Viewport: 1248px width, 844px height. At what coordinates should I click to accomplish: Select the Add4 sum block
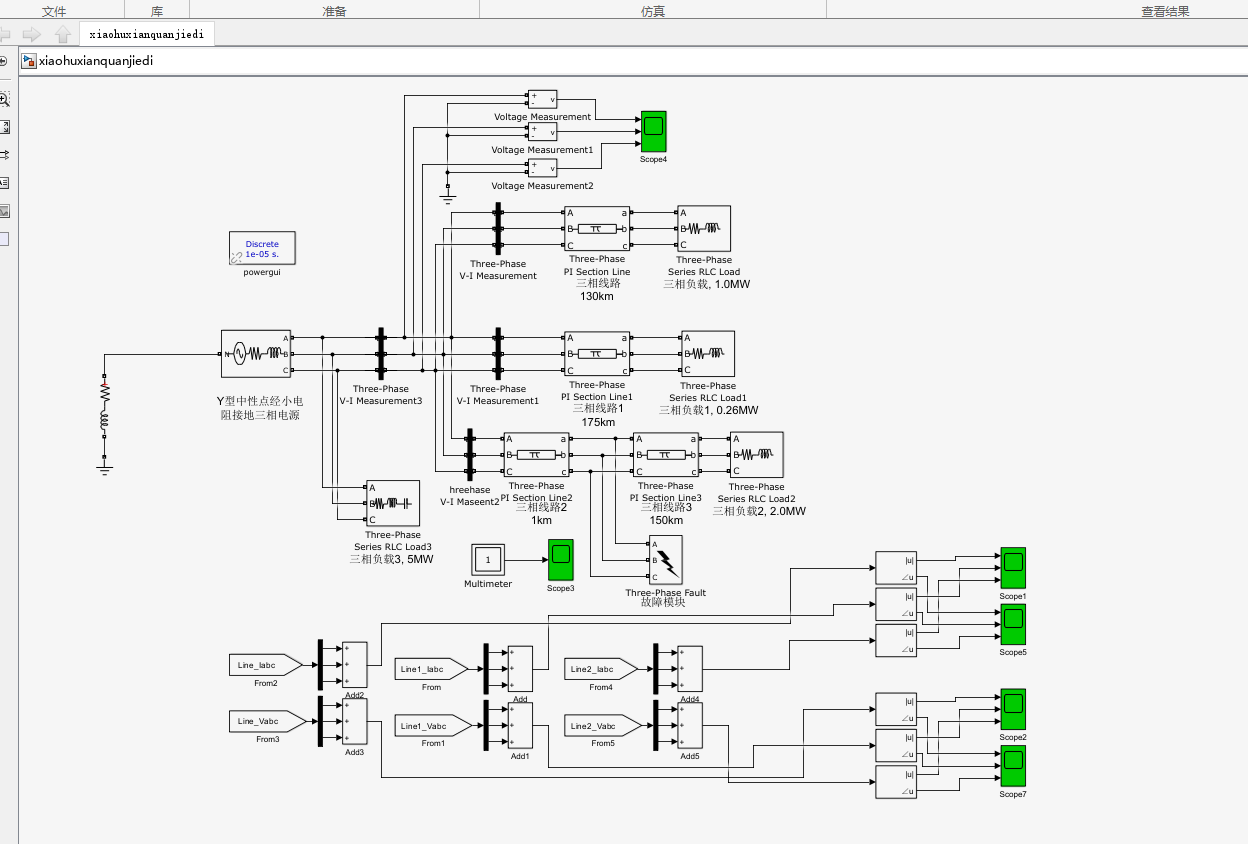click(690, 669)
